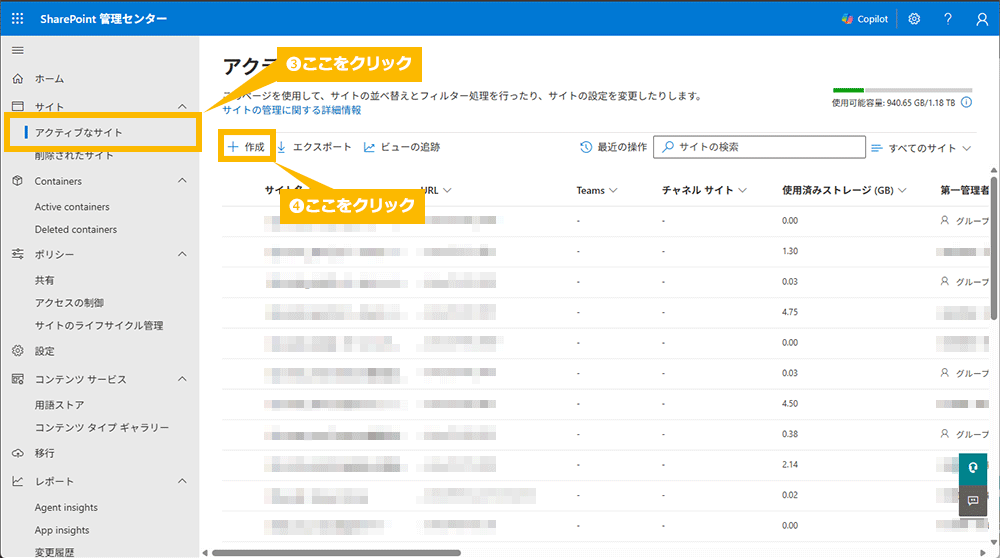Open 移行 in the navigation

pyautogui.click(x=45, y=453)
